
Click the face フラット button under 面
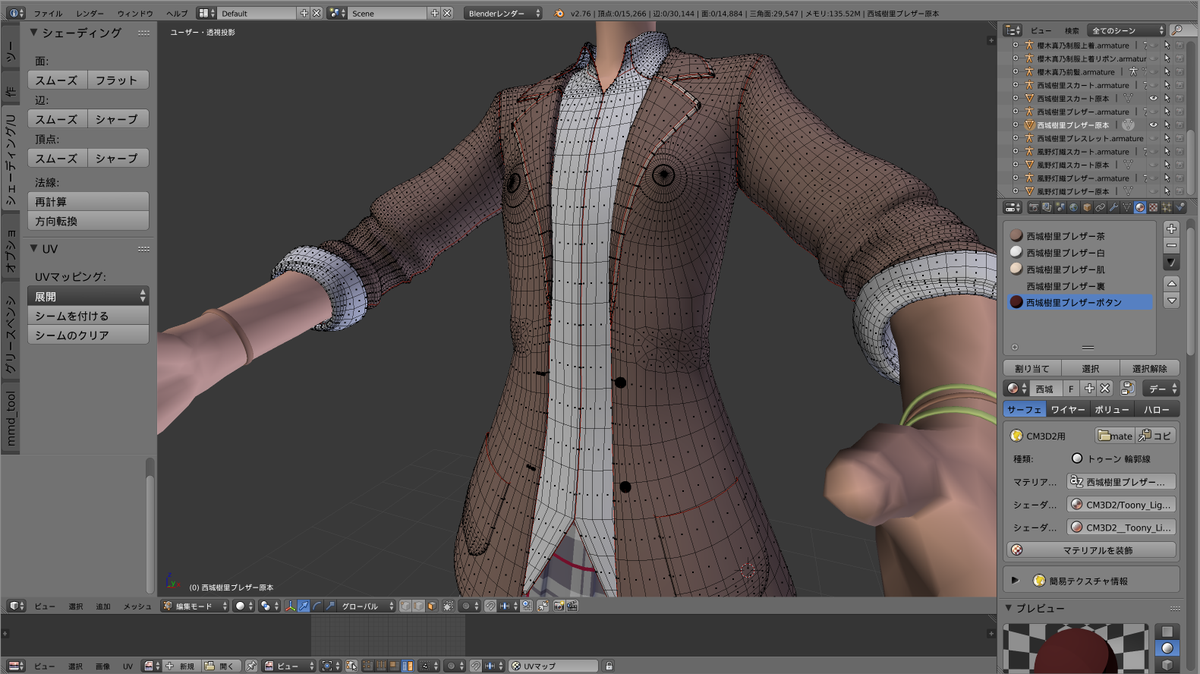[118, 80]
